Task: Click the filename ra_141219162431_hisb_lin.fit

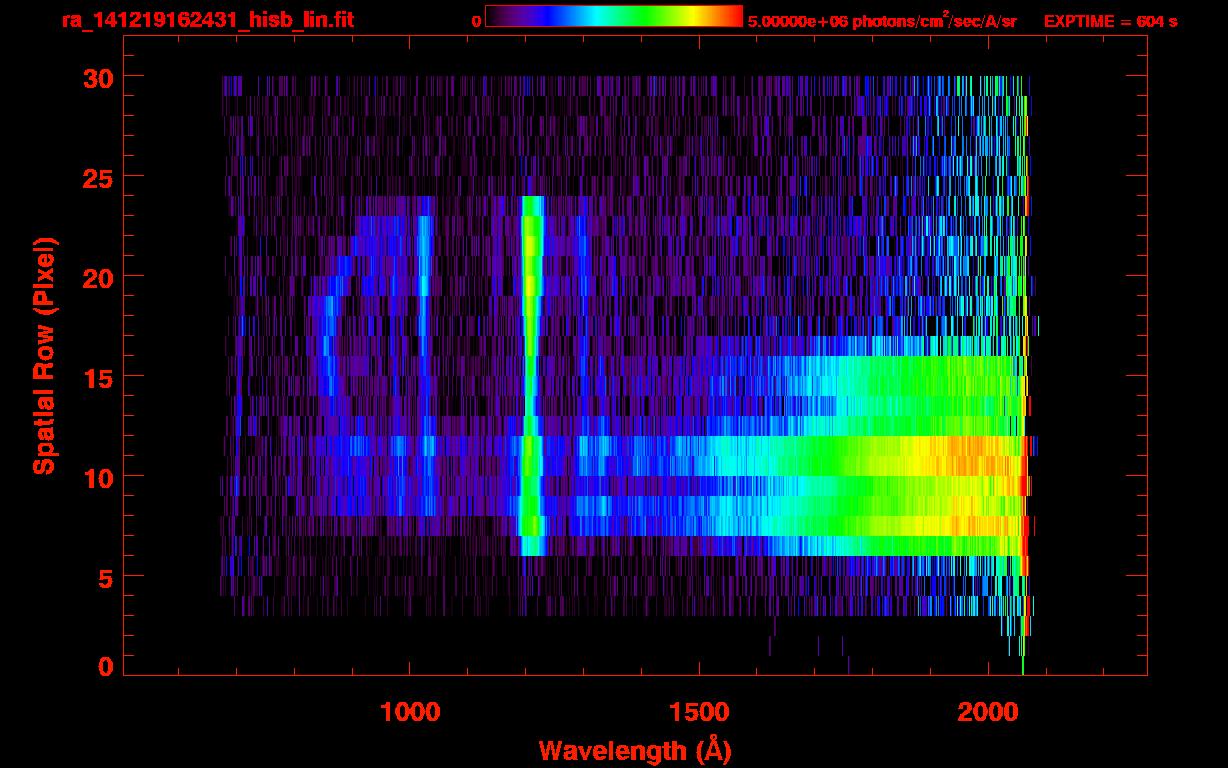Action: click(207, 20)
